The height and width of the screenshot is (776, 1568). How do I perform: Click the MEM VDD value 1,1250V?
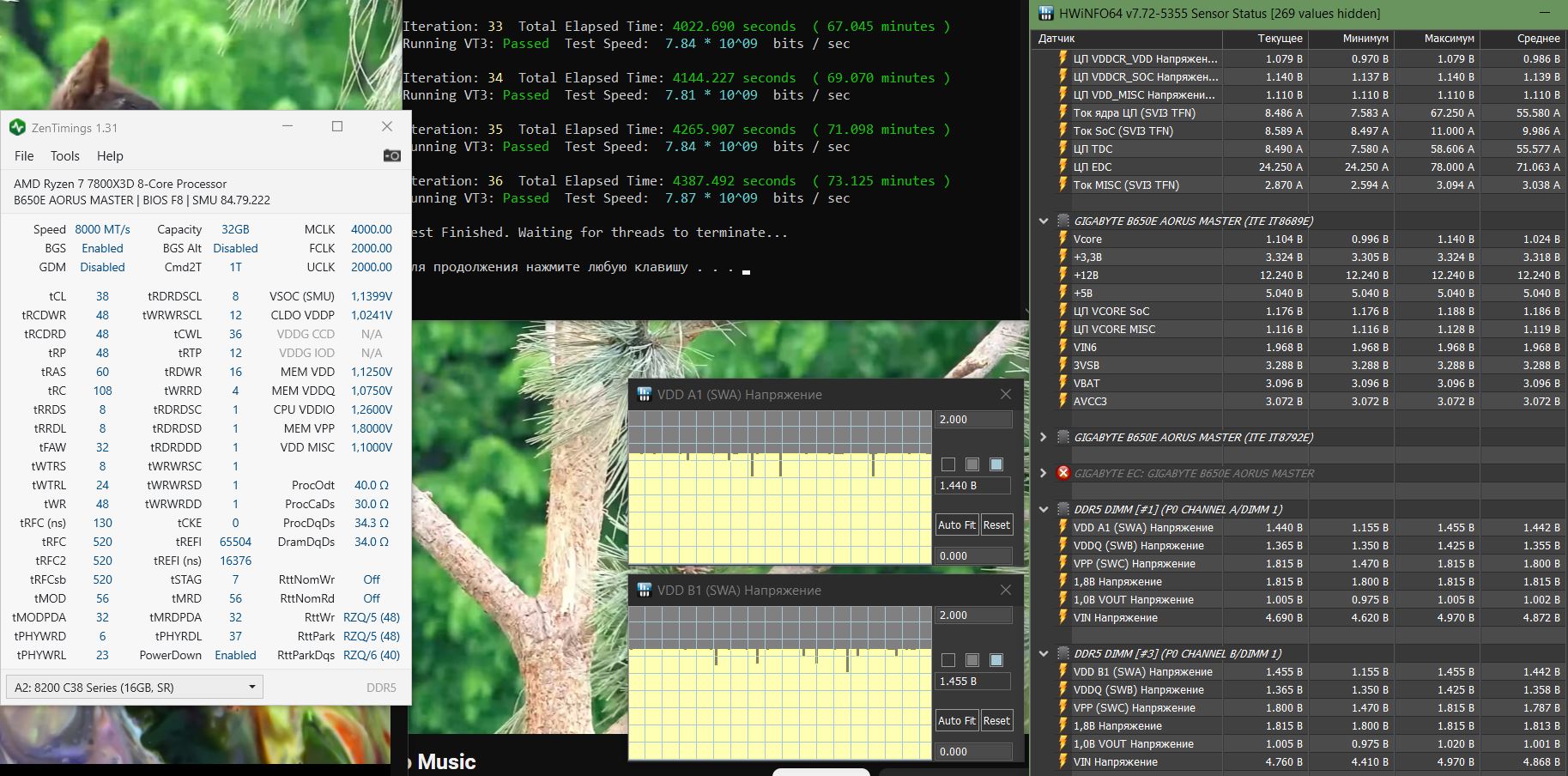coord(372,372)
